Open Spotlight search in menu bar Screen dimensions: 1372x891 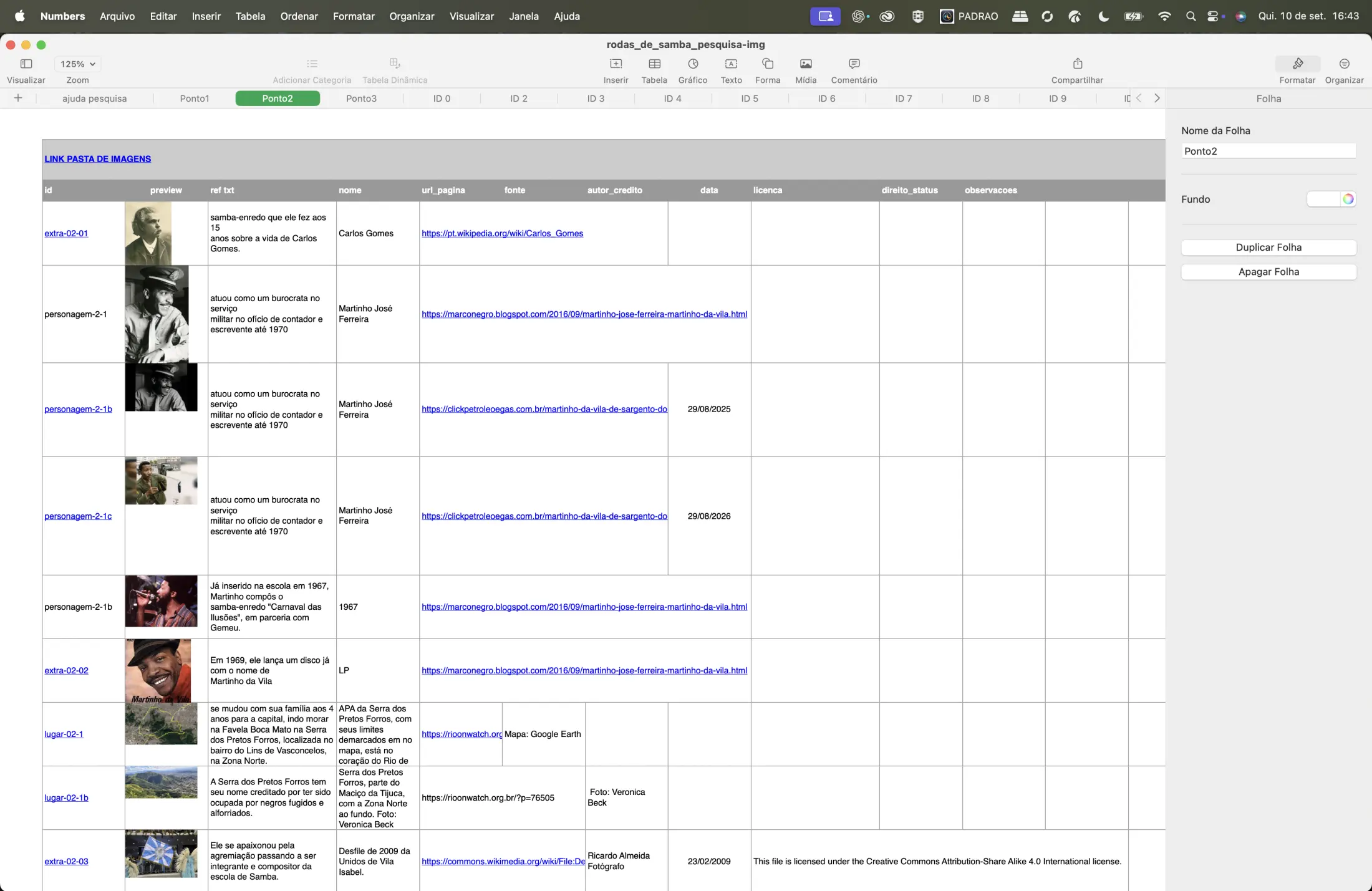[1191, 16]
